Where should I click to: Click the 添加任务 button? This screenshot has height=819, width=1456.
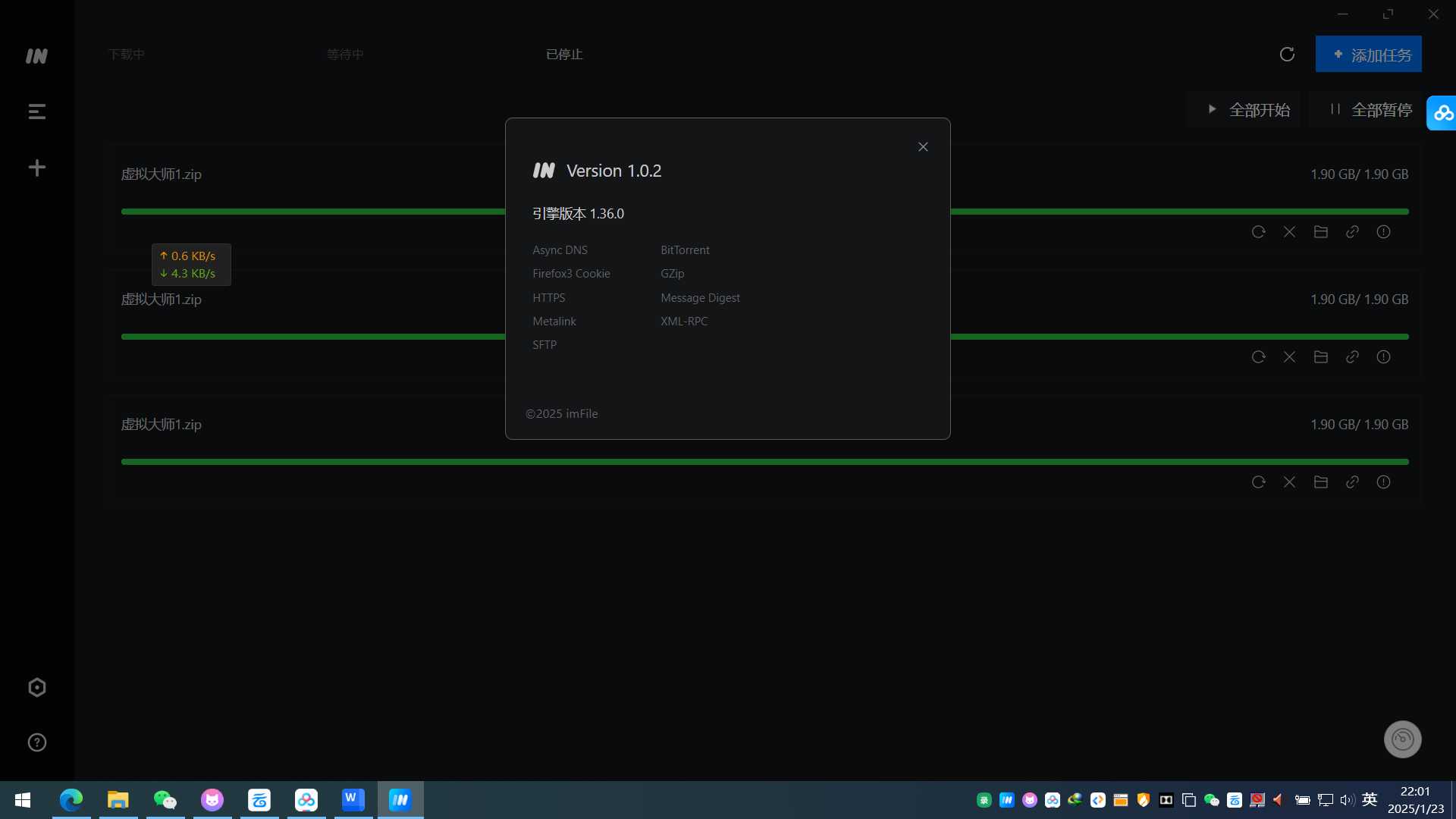click(1368, 55)
